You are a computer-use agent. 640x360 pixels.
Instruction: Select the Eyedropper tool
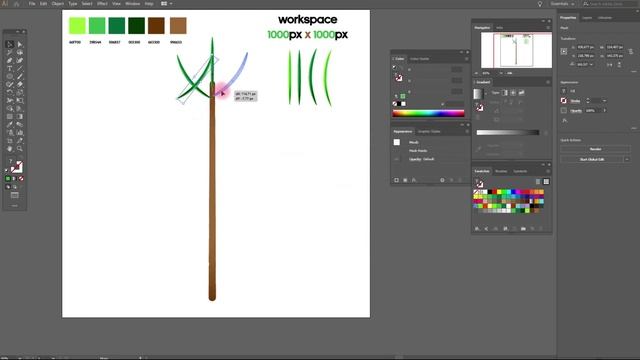[x=10, y=124]
